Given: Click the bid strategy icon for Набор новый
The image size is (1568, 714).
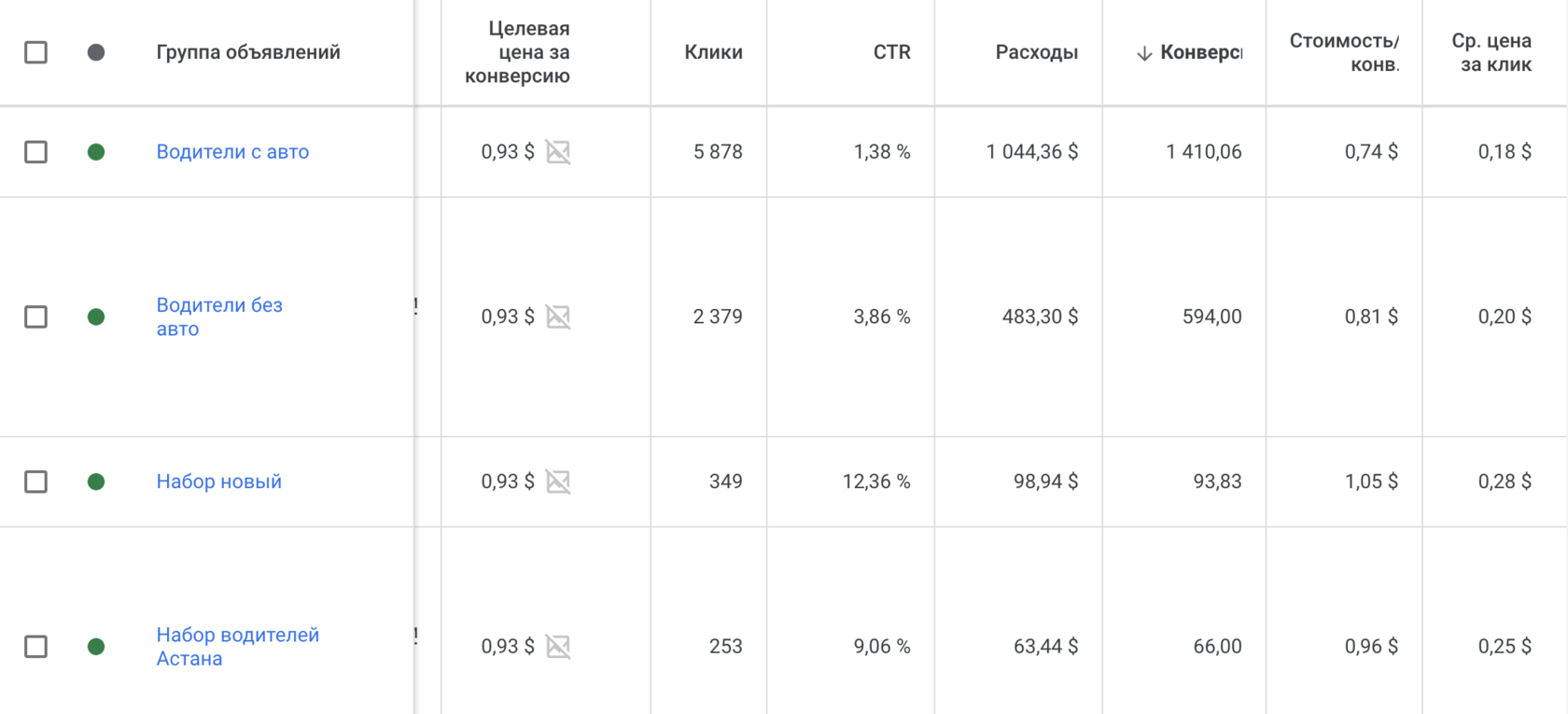Looking at the screenshot, I should (x=558, y=482).
